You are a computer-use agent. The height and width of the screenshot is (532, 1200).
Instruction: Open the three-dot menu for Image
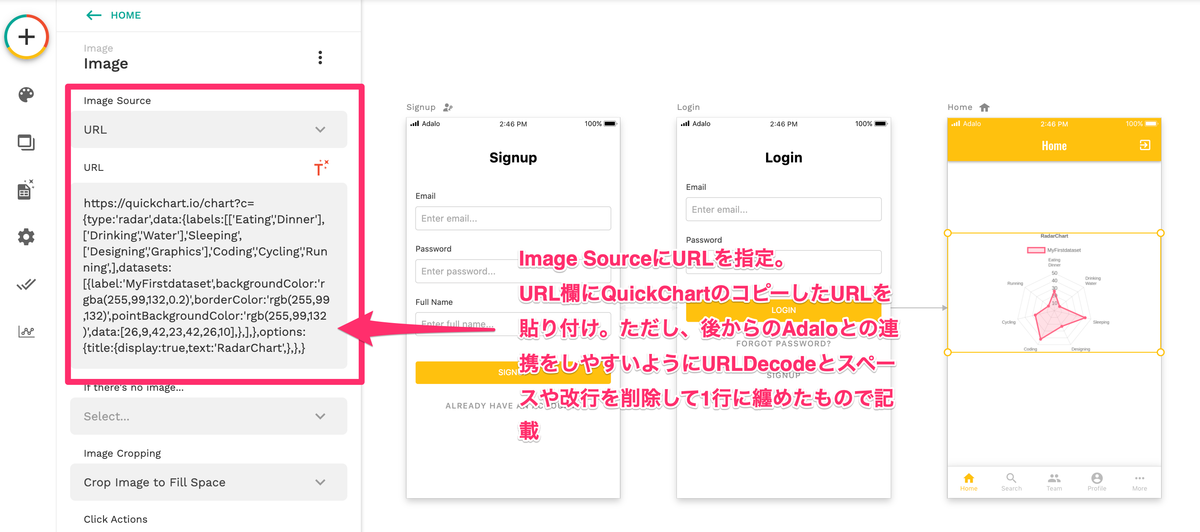pyautogui.click(x=320, y=58)
